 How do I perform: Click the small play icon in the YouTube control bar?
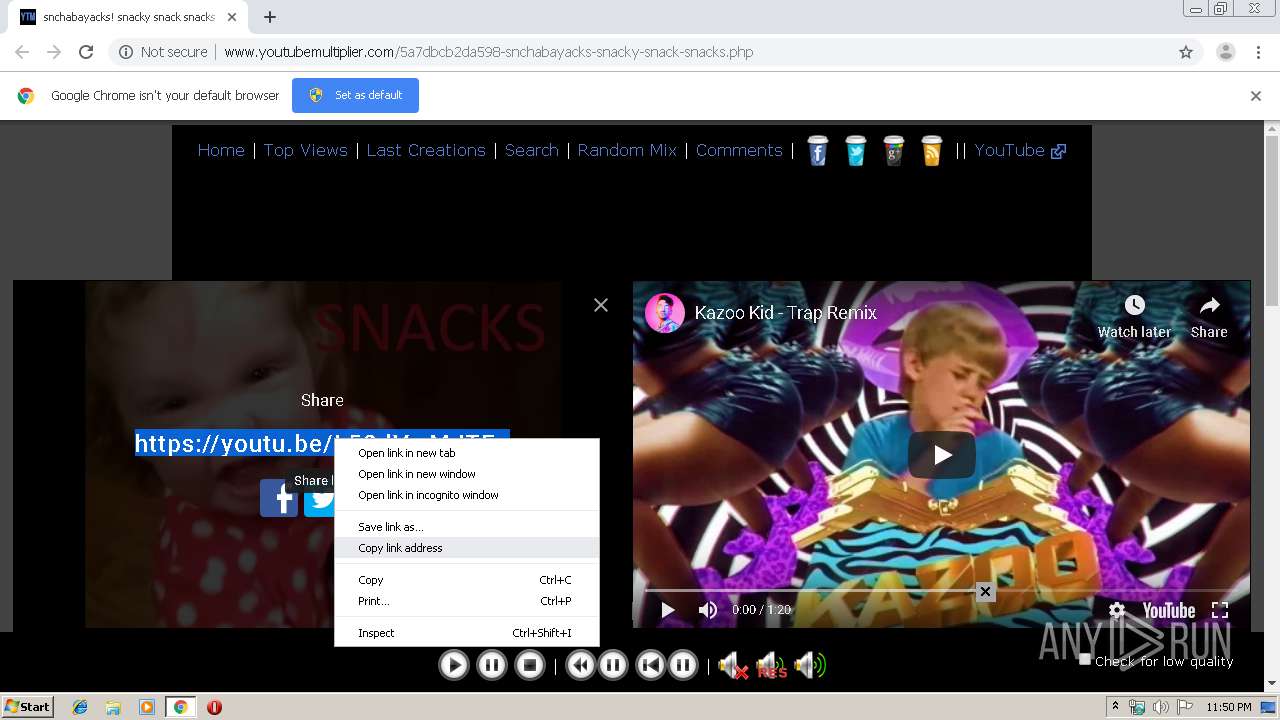coord(668,610)
